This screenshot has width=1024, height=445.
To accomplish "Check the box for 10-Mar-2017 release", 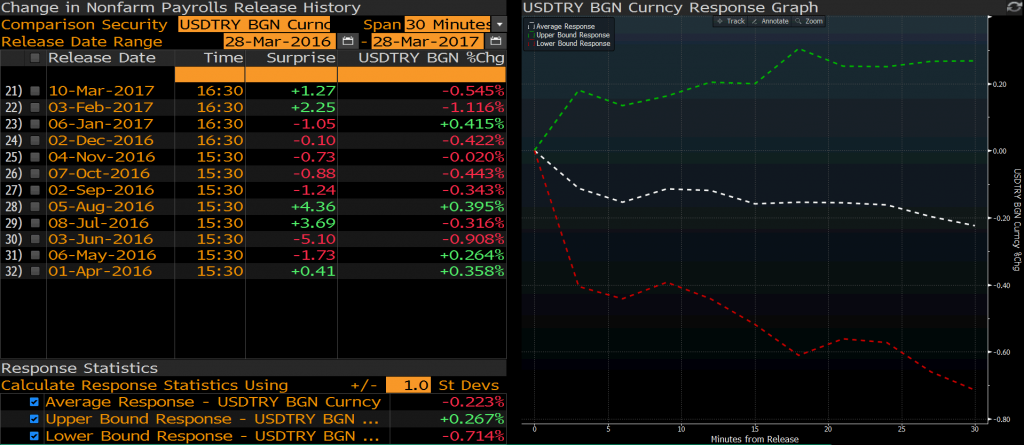I will coord(35,90).
